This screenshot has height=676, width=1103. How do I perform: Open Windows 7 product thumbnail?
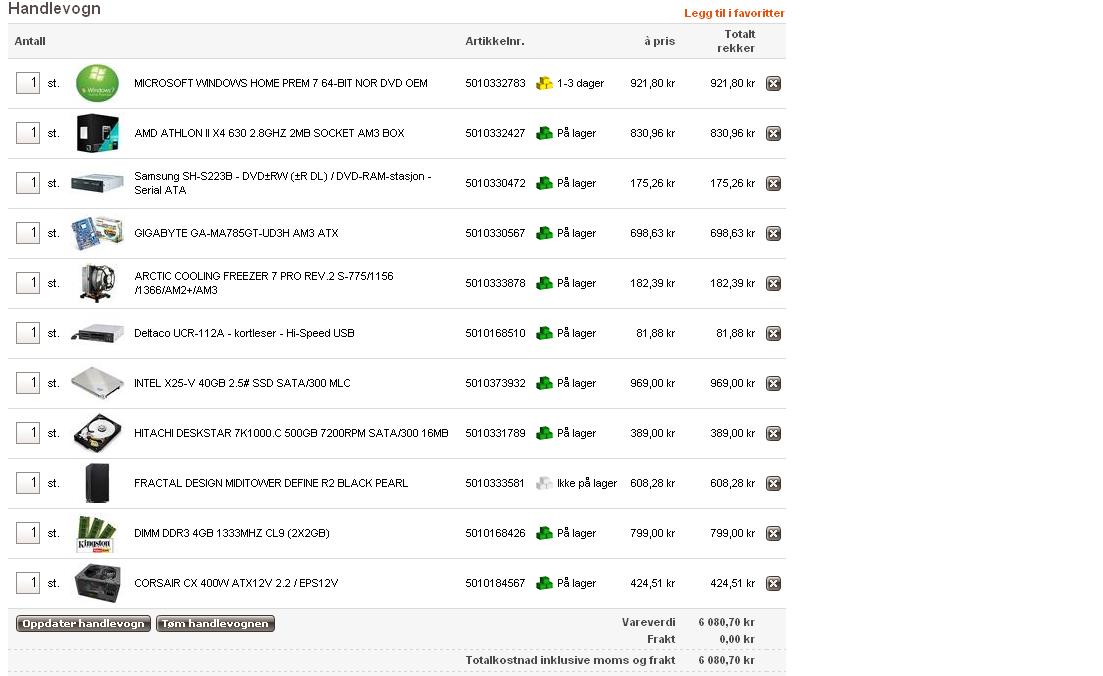pos(97,83)
